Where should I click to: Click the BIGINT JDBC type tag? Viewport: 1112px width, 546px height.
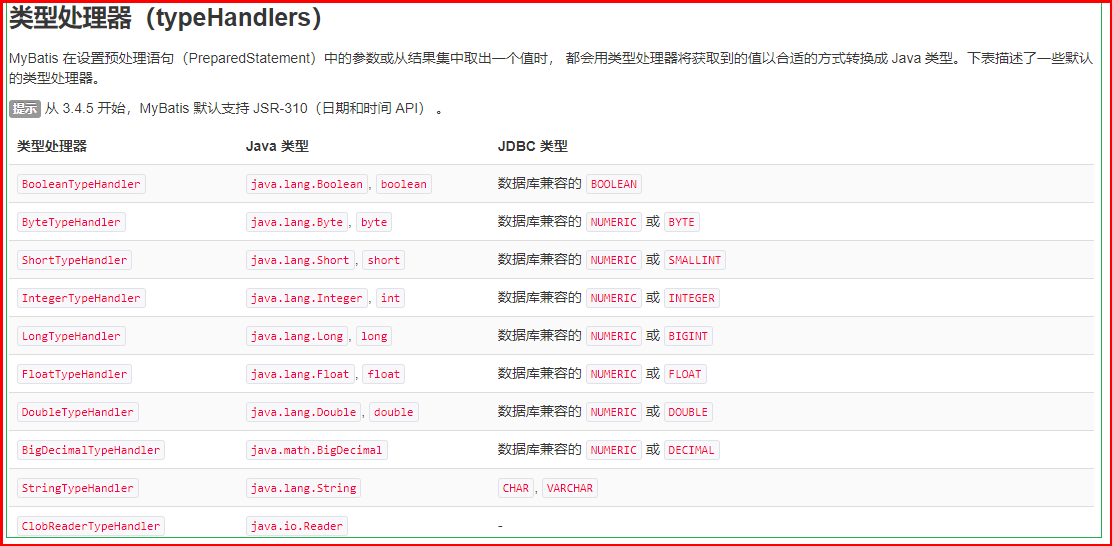point(688,336)
